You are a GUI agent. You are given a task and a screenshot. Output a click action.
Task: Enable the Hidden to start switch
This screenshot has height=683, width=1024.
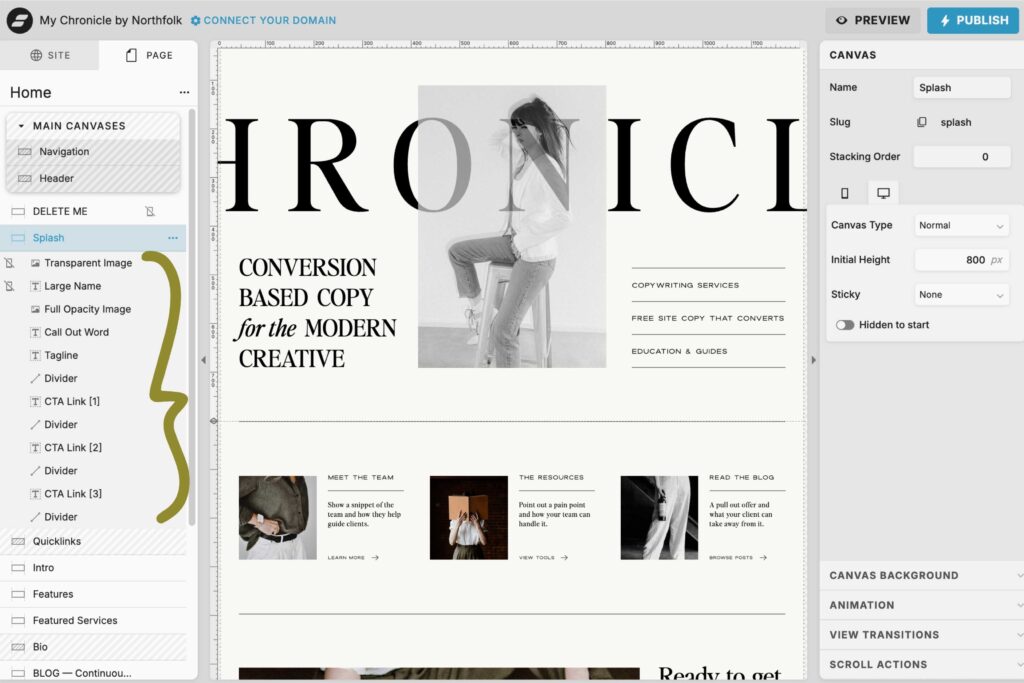pos(845,324)
